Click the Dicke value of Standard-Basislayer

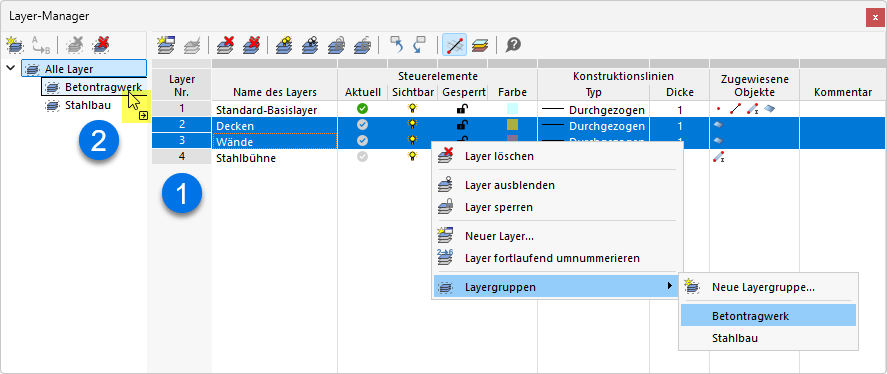(679, 109)
